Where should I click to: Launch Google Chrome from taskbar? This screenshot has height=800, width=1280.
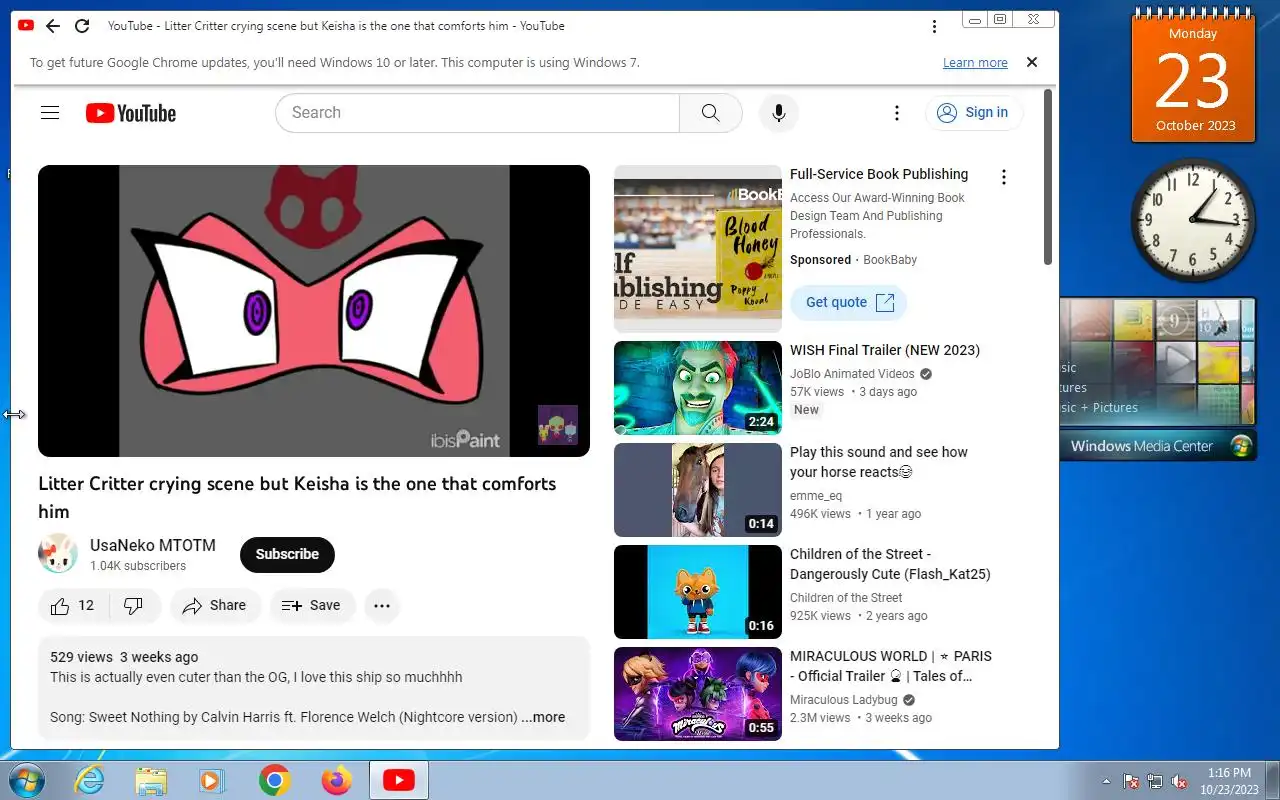[274, 780]
